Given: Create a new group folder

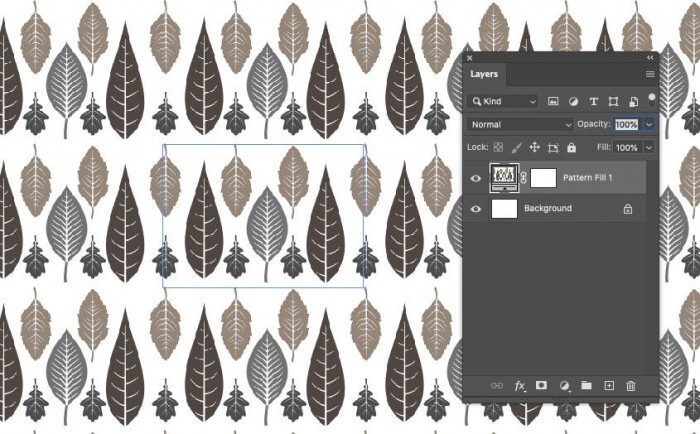Looking at the screenshot, I should click(x=586, y=385).
